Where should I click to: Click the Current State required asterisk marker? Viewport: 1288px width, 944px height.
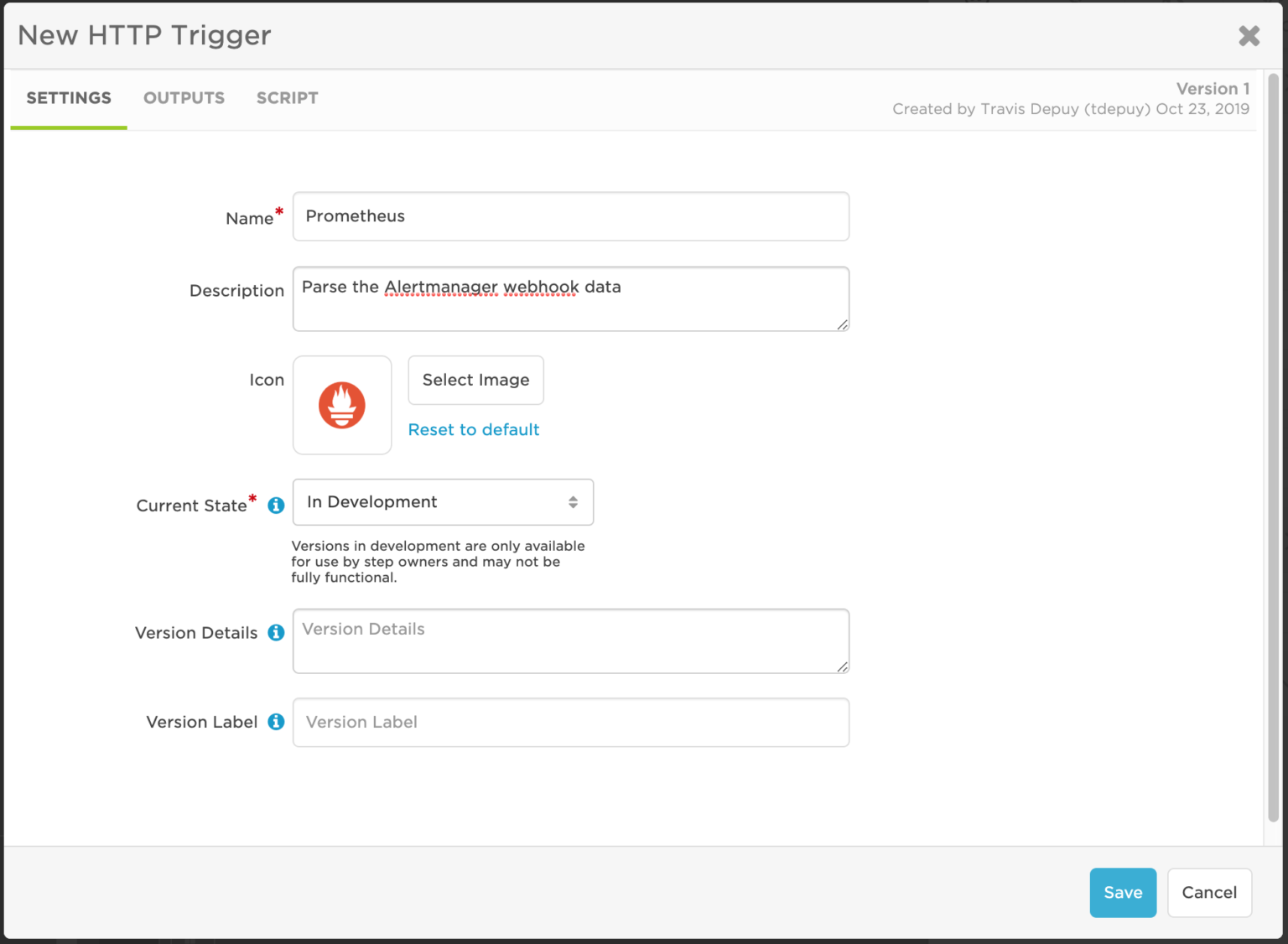[252, 499]
